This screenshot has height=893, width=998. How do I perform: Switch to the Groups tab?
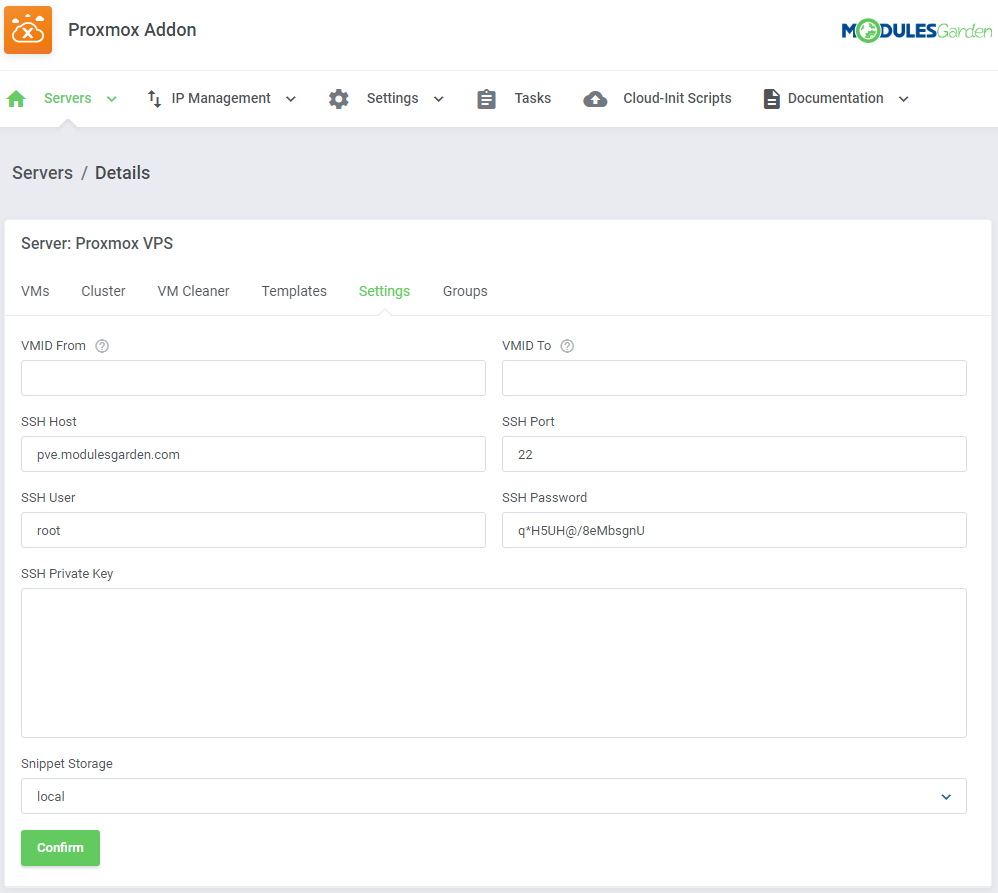click(x=465, y=291)
